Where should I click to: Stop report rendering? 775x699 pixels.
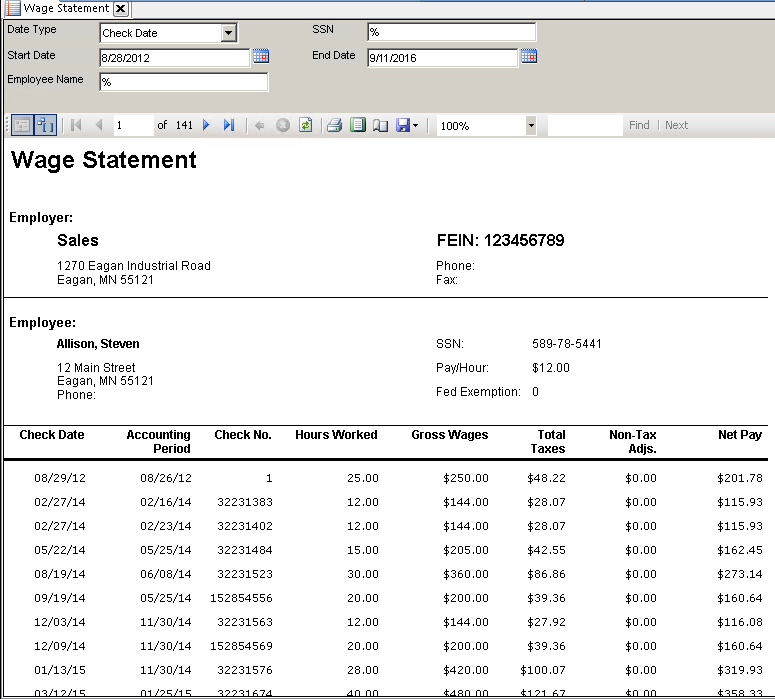[283, 125]
